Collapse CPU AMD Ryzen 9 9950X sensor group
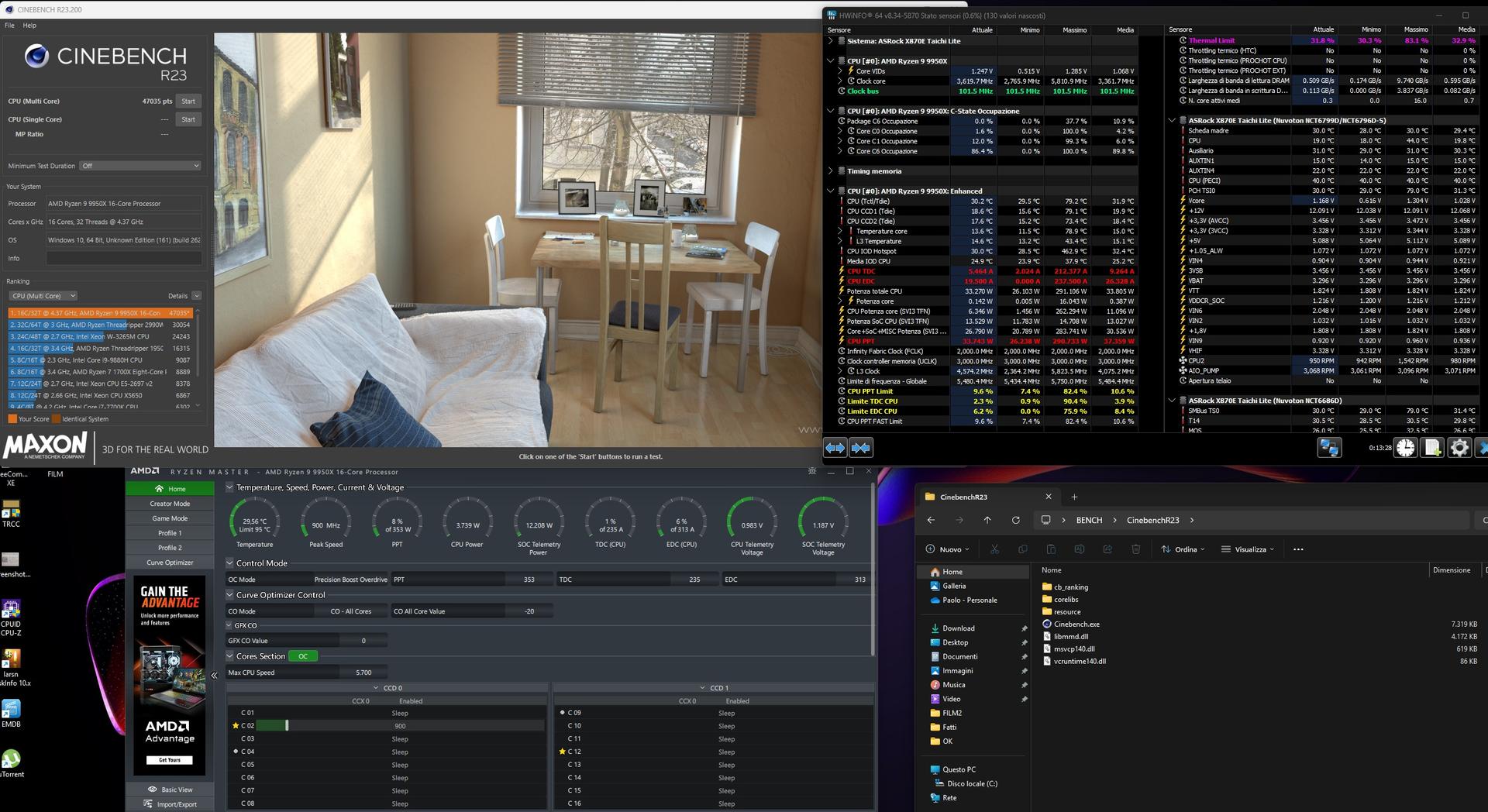Viewport: 1488px width, 812px height. pos(830,60)
